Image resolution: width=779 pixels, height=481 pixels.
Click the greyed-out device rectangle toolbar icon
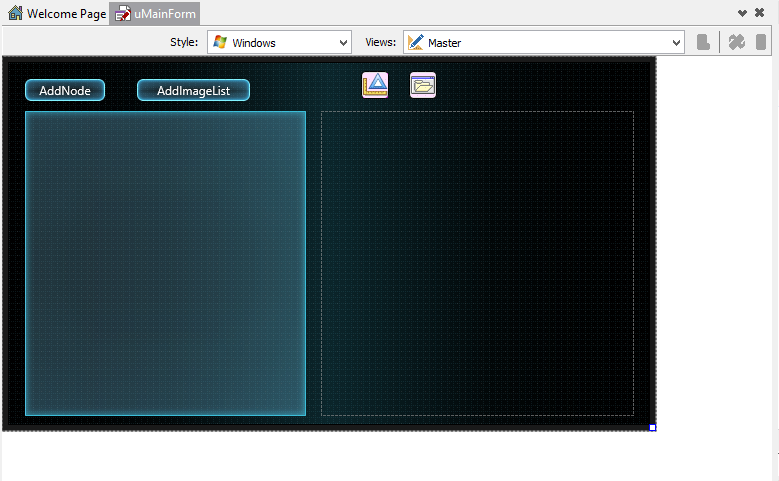click(761, 42)
